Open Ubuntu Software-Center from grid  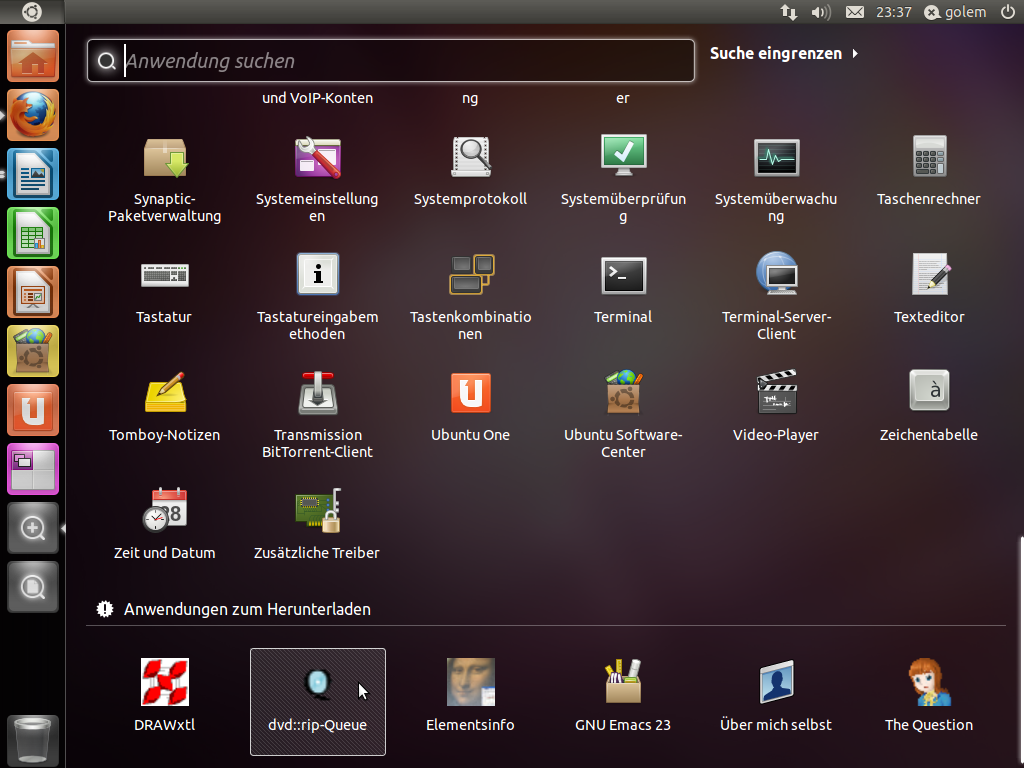623,394
